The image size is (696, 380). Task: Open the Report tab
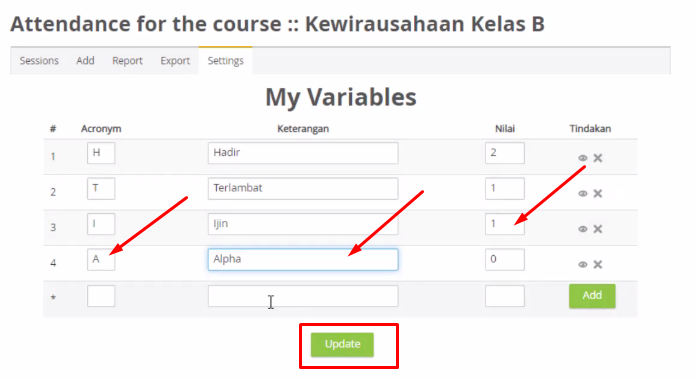coord(127,61)
